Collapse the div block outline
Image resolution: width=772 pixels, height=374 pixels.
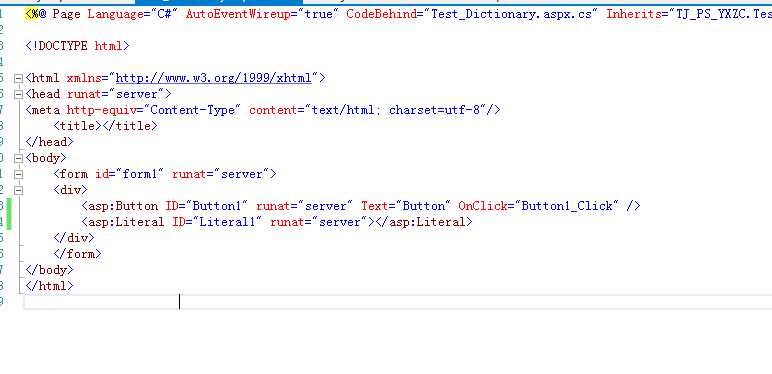[x=18, y=190]
